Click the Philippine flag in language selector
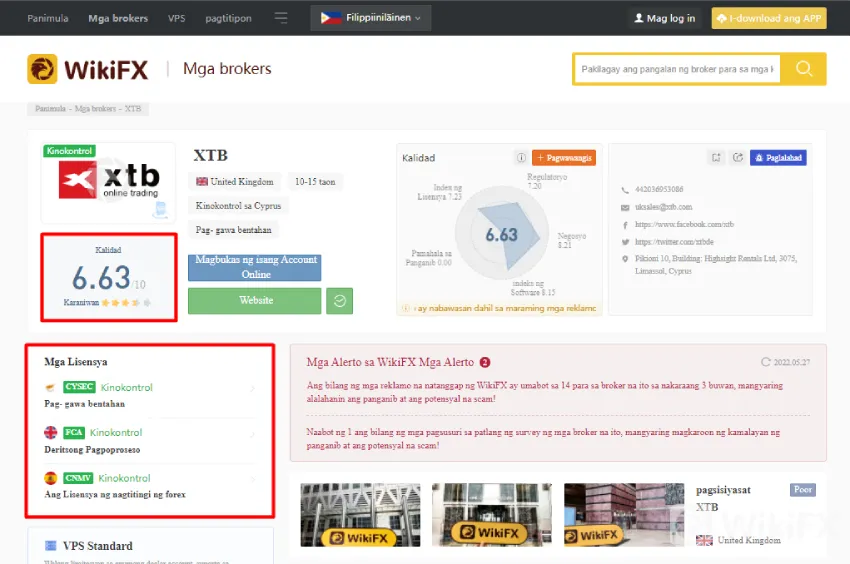This screenshot has height=564, width=850. tap(330, 18)
